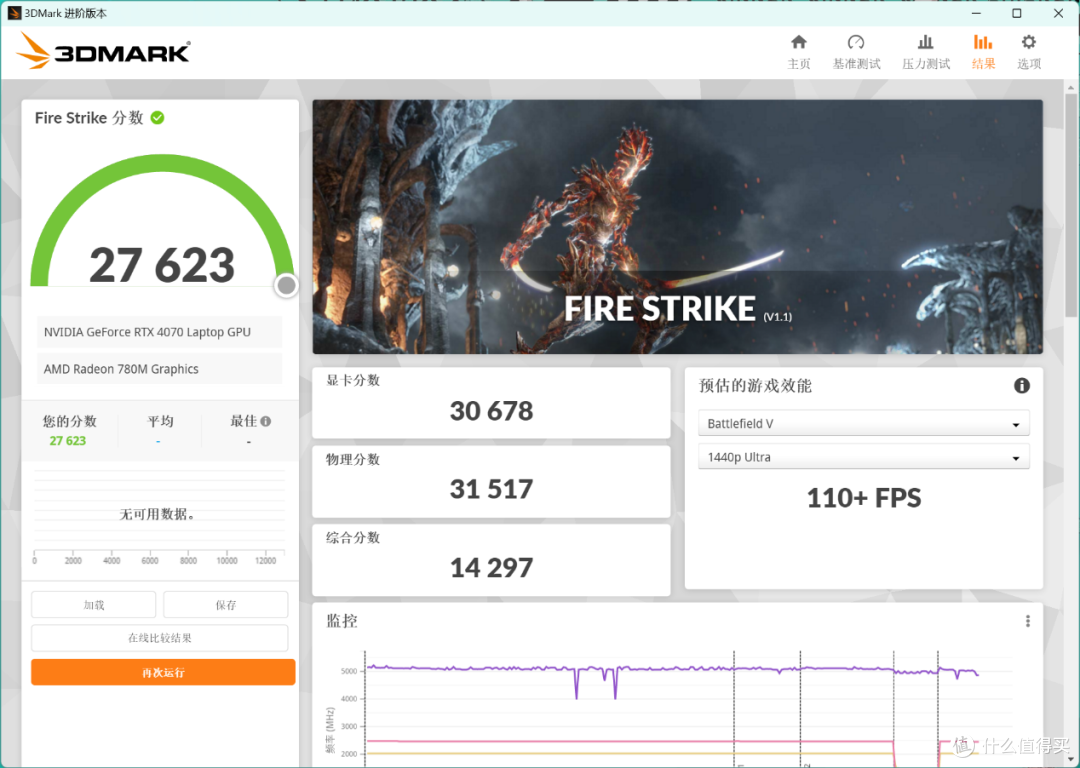Click the 110+ FPS estimate
1080x768 pixels.
pos(864,498)
